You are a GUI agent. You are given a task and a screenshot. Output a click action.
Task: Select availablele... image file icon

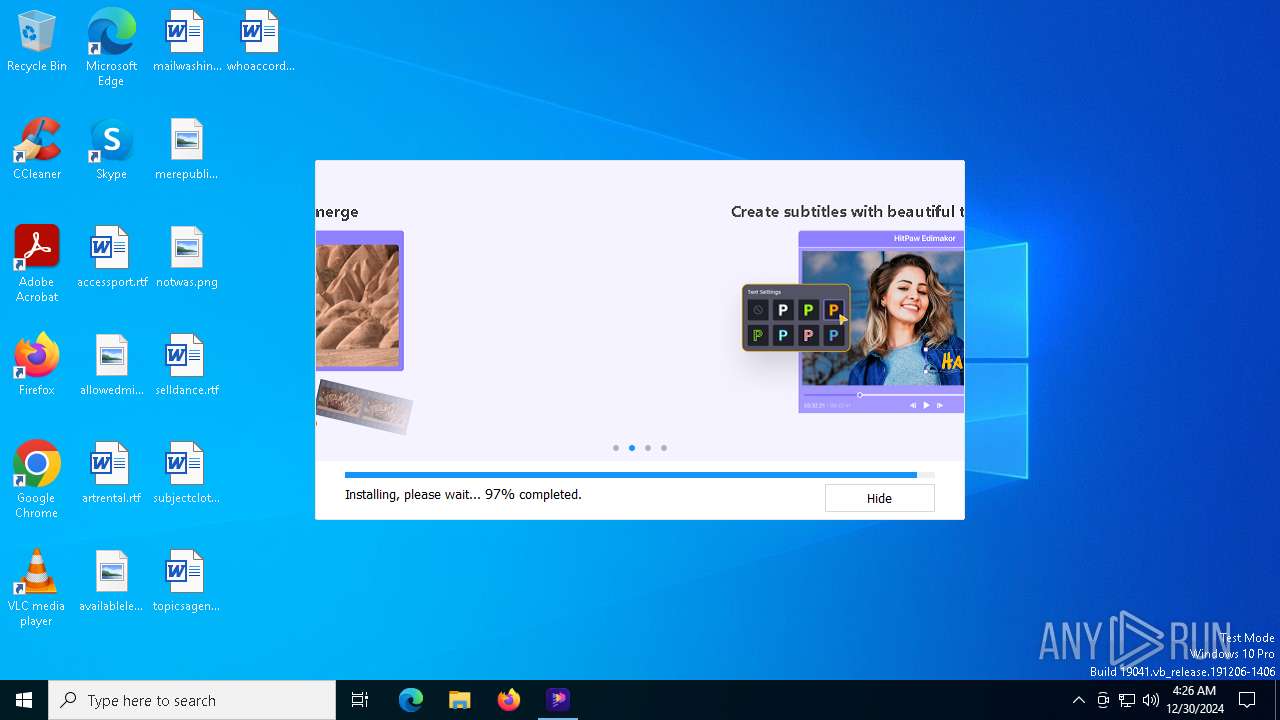point(111,582)
